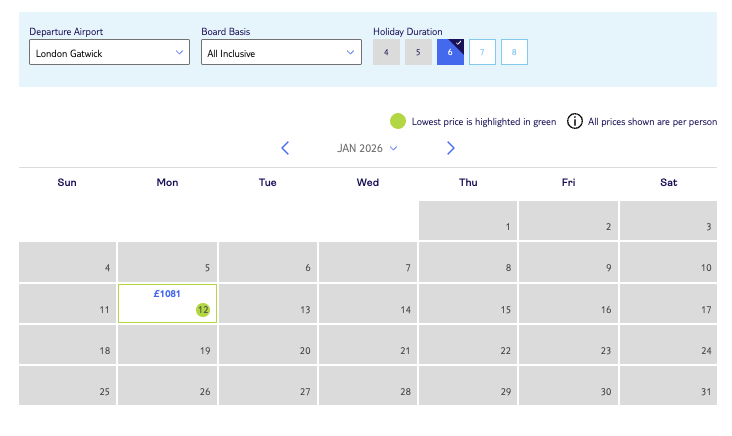
Task: Click the 15 January calendar cell
Action: (x=468, y=303)
